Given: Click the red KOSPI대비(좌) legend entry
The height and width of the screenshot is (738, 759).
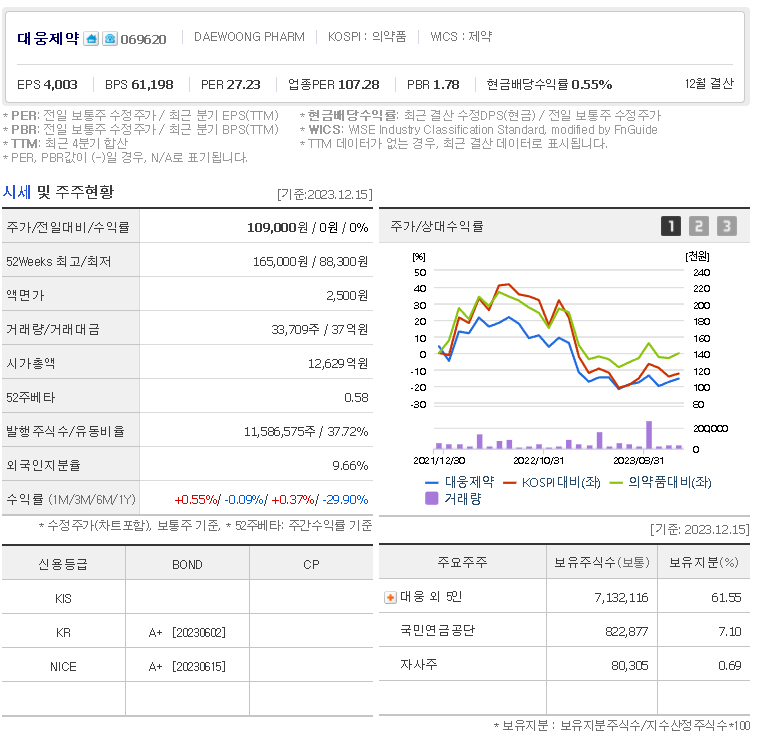Looking at the screenshot, I should pyautogui.click(x=552, y=482).
